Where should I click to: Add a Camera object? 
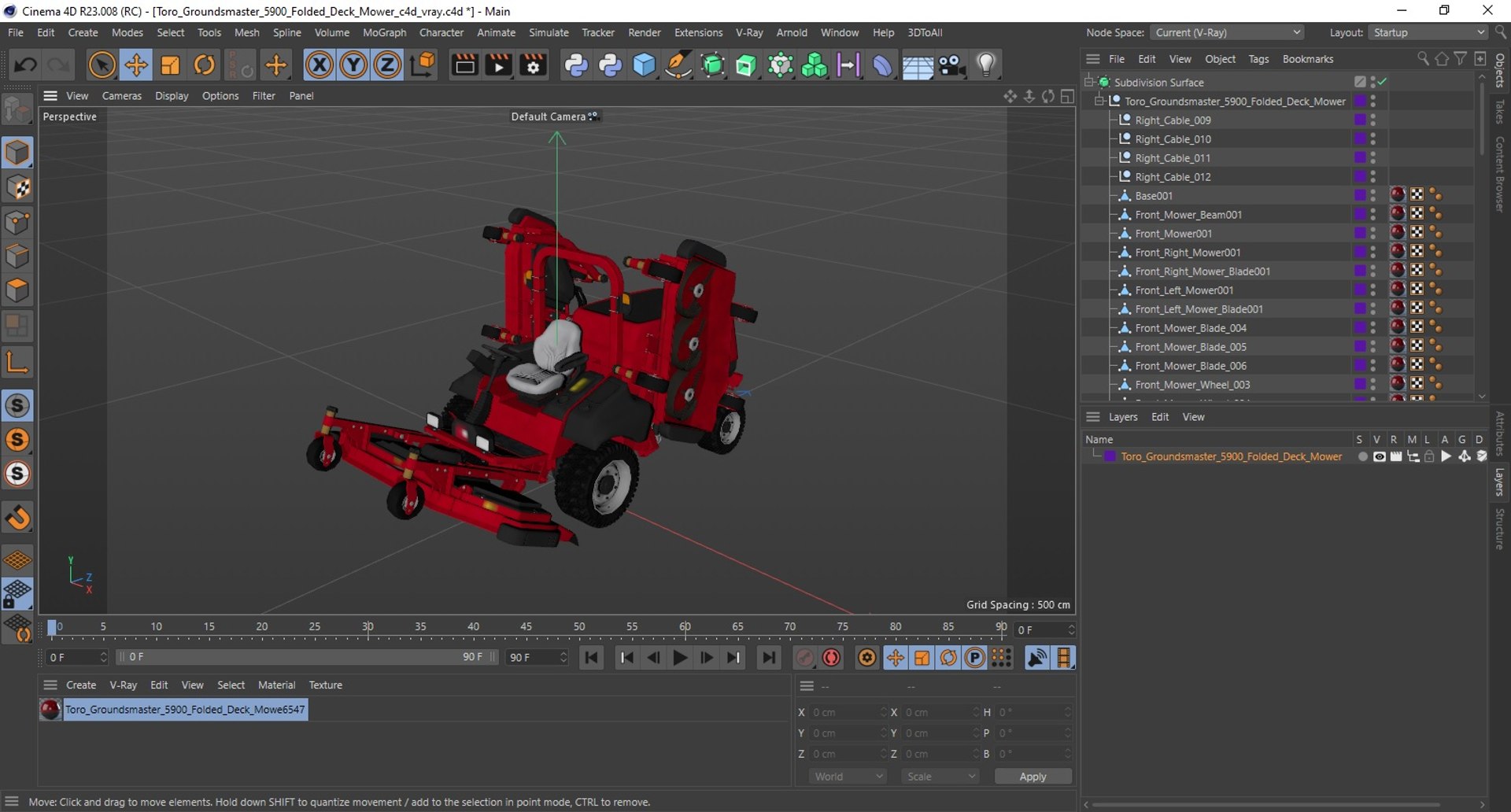tap(951, 65)
